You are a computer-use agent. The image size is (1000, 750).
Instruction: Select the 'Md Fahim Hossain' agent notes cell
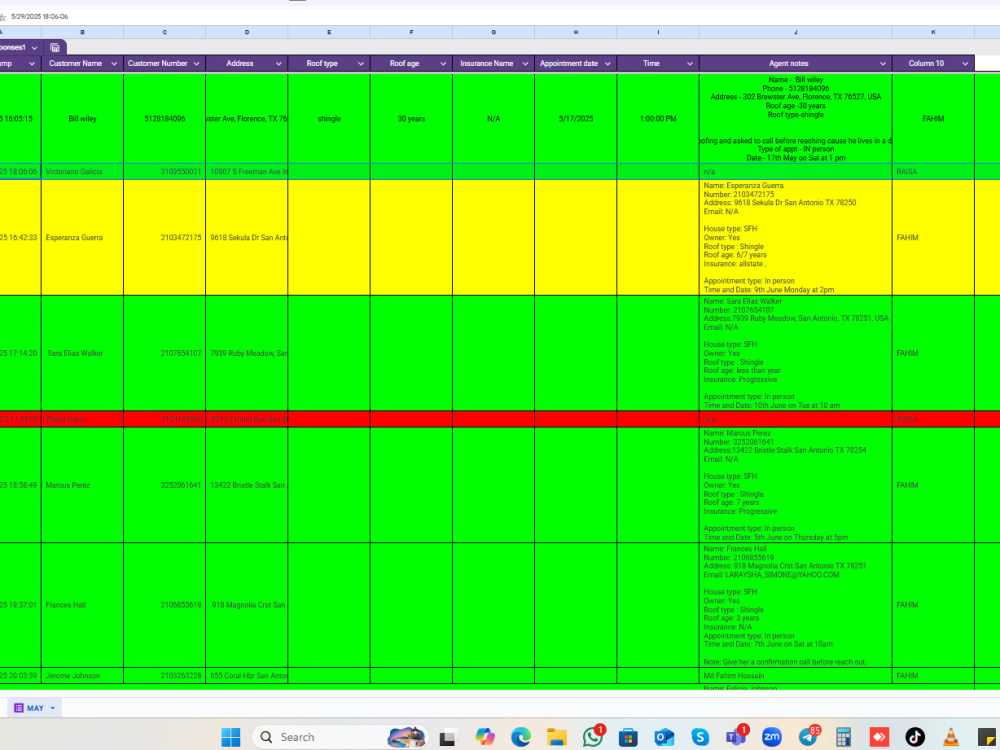pos(795,675)
